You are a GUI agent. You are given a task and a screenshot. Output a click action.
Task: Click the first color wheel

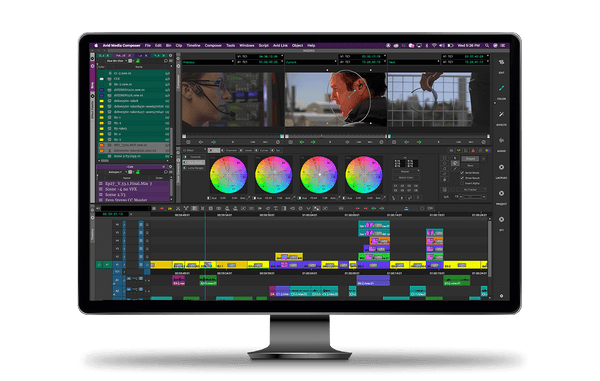pos(228,174)
